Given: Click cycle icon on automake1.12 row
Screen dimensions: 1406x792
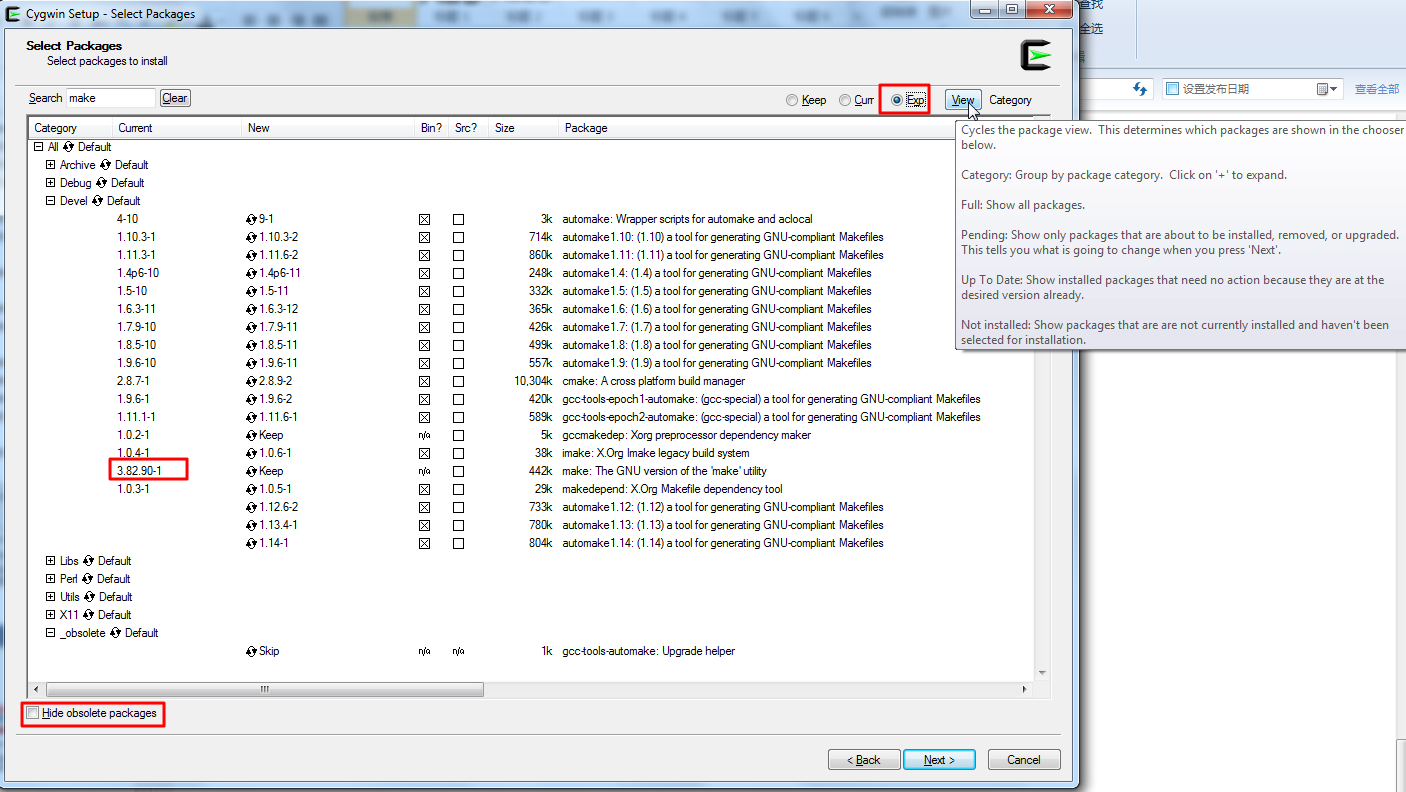Looking at the screenshot, I should tap(252, 507).
